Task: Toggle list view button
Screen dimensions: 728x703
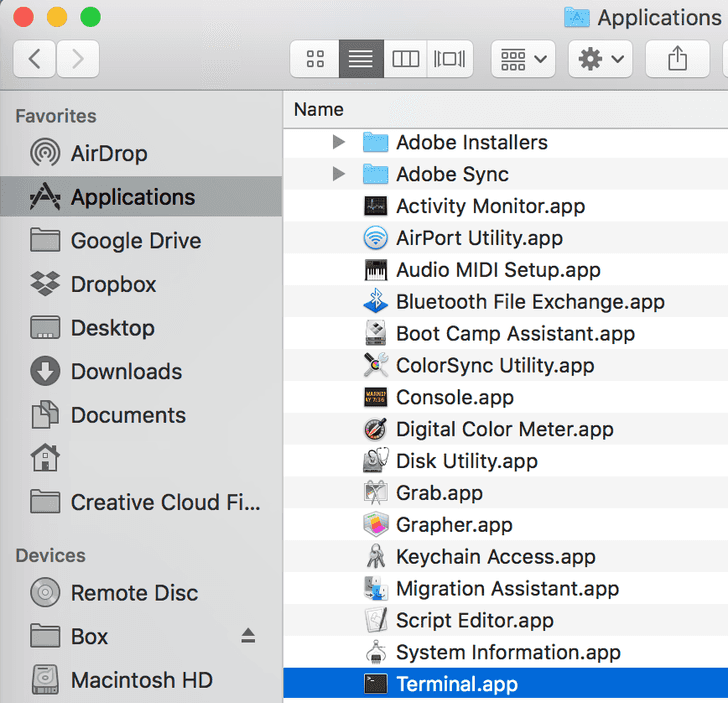Action: [x=361, y=59]
